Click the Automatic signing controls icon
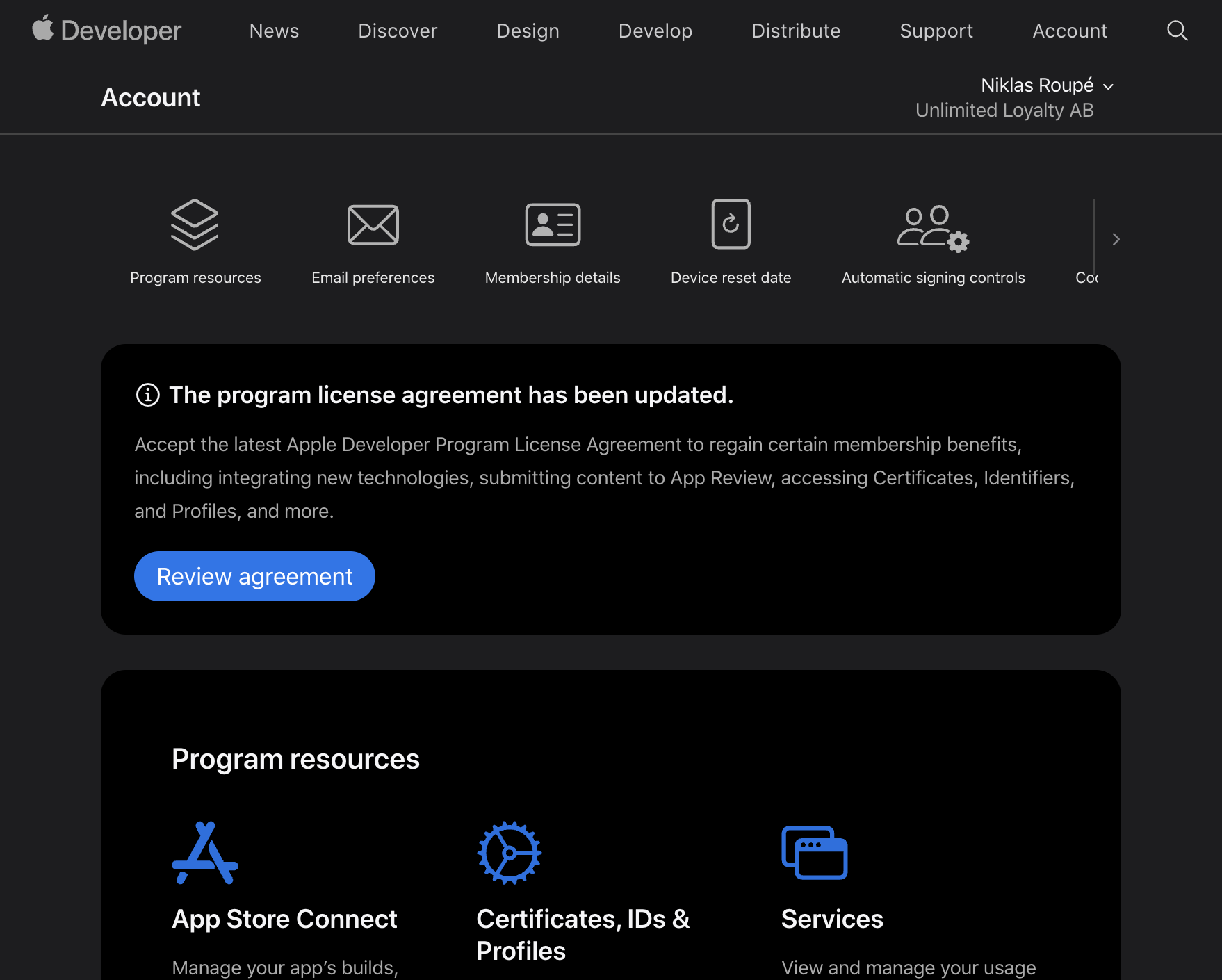This screenshot has width=1222, height=980. pos(933,228)
